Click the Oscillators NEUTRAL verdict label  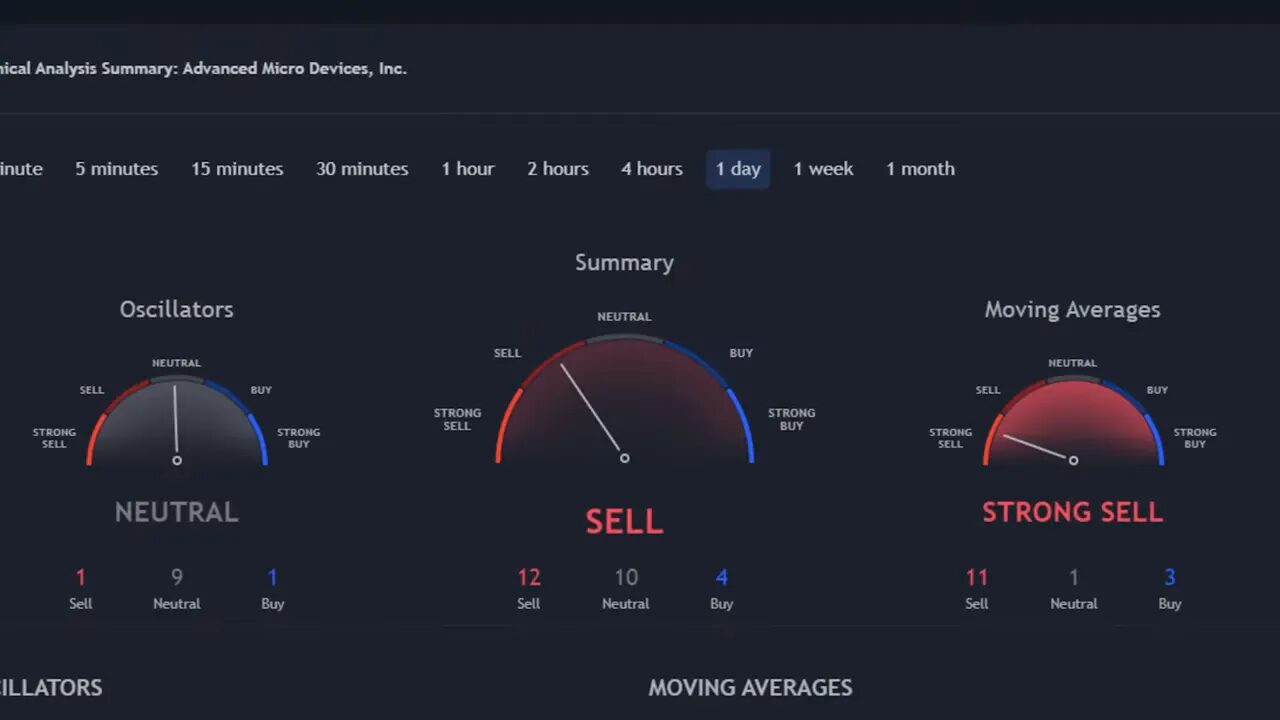(176, 511)
